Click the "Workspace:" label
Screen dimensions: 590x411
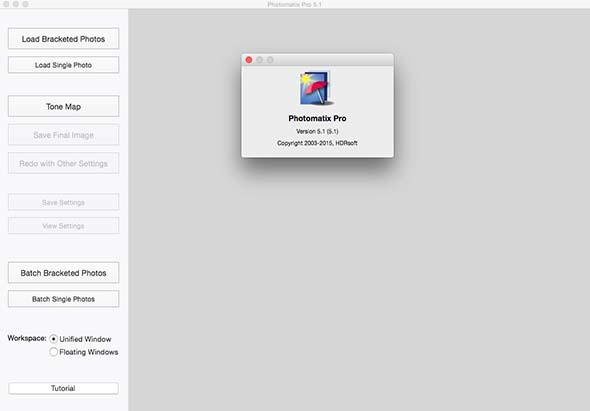click(x=27, y=338)
